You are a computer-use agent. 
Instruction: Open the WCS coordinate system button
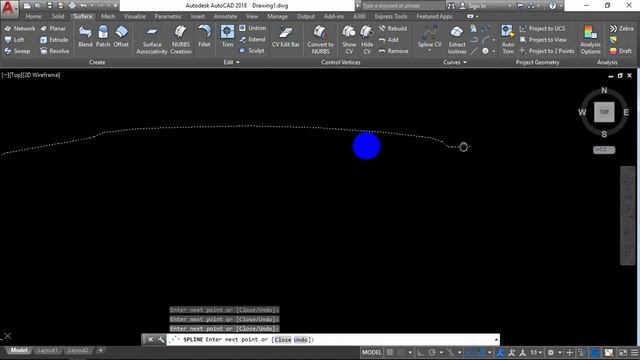pos(604,150)
